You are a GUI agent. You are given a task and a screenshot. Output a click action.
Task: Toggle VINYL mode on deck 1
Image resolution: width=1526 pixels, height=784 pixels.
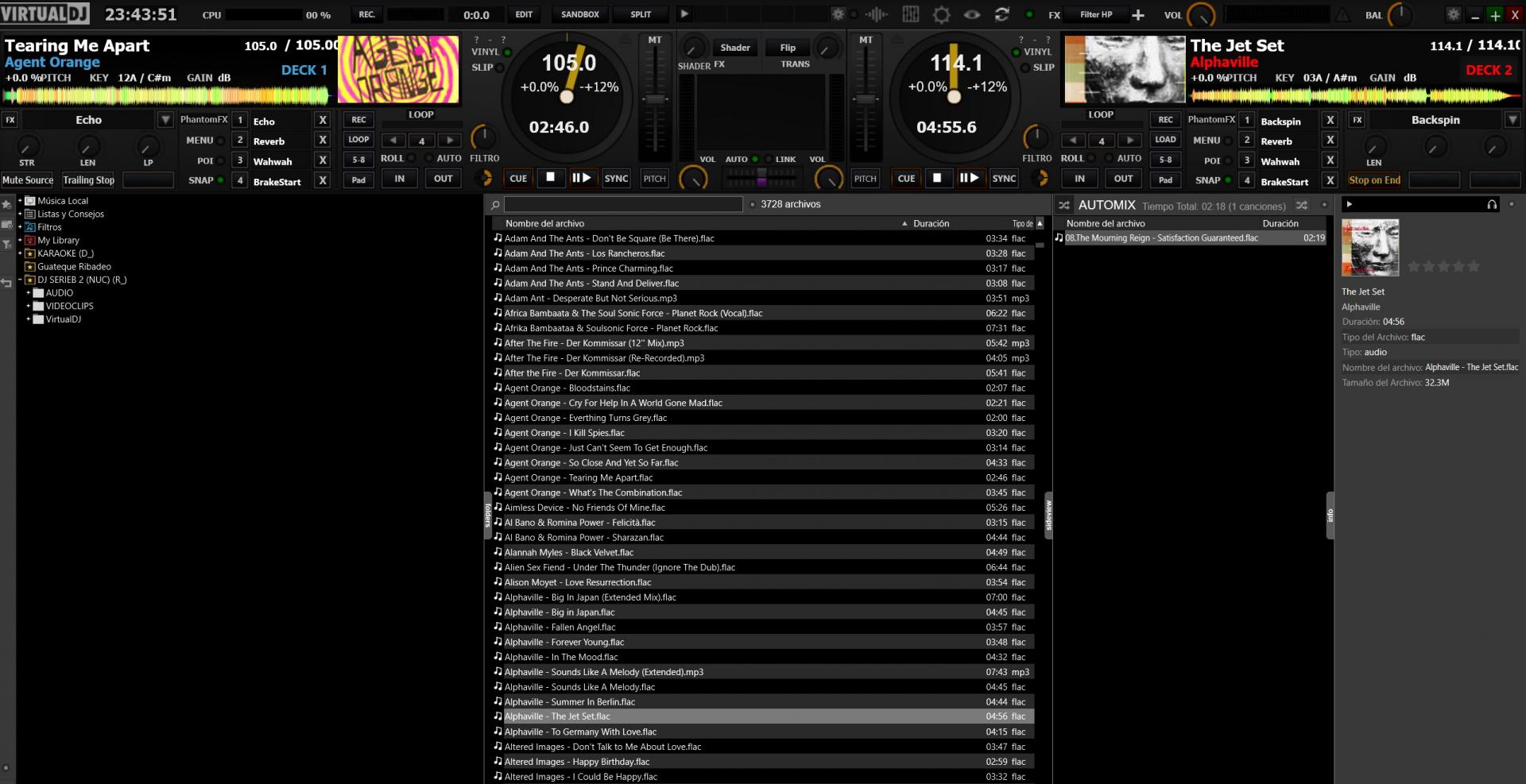507,52
